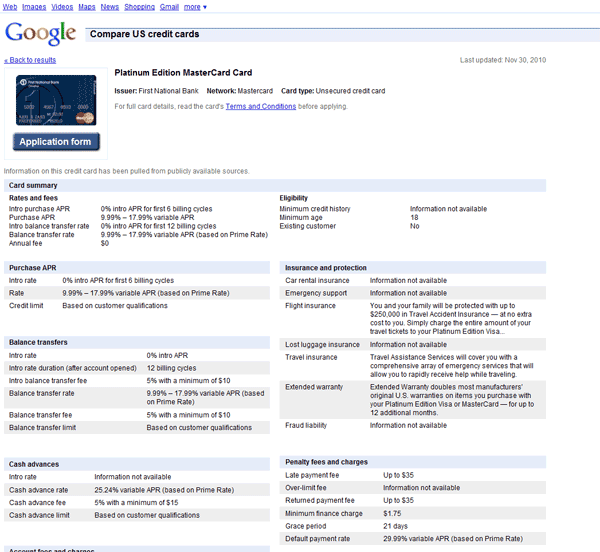Click the 'Minimum age' label under Eligibility
600x552 pixels.
pyautogui.click(x=301, y=217)
